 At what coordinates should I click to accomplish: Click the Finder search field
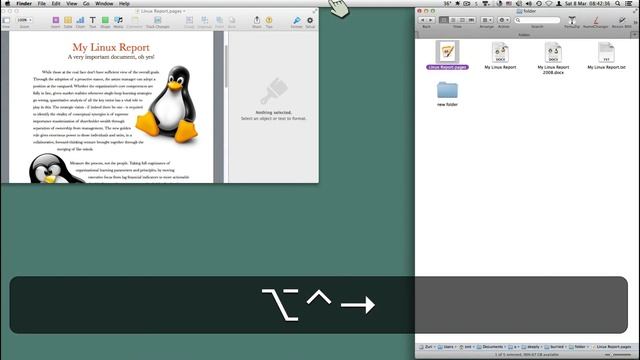[x=537, y=20]
